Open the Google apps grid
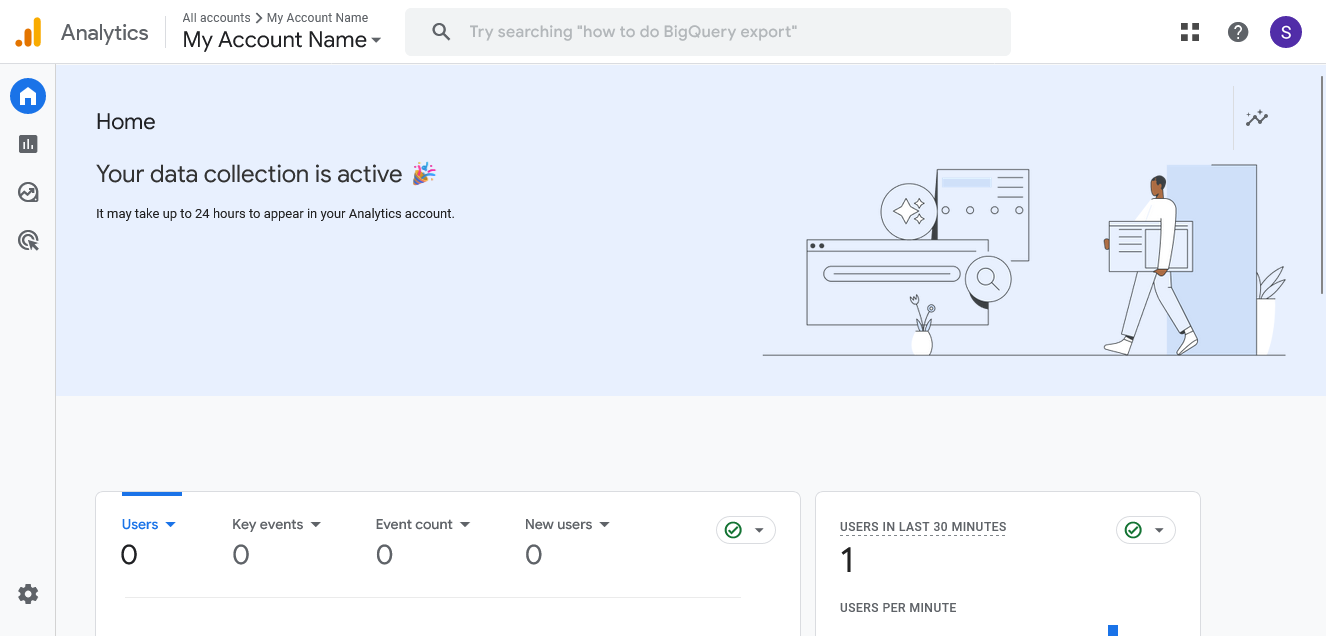The height and width of the screenshot is (636, 1326). (x=1189, y=31)
